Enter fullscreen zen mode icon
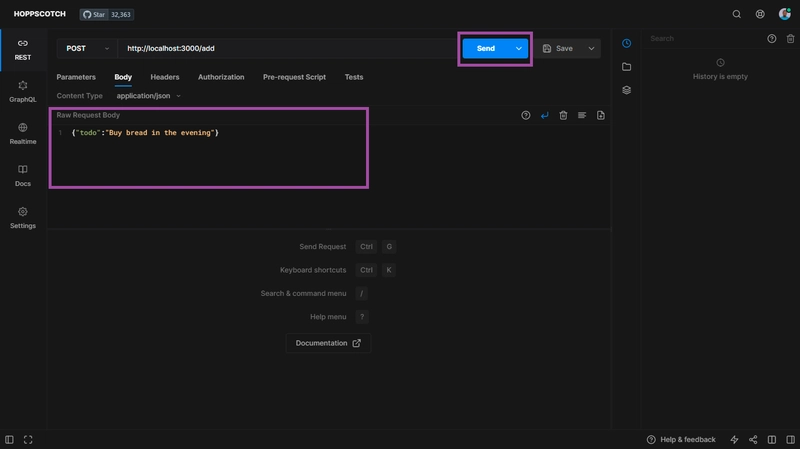 (28, 440)
